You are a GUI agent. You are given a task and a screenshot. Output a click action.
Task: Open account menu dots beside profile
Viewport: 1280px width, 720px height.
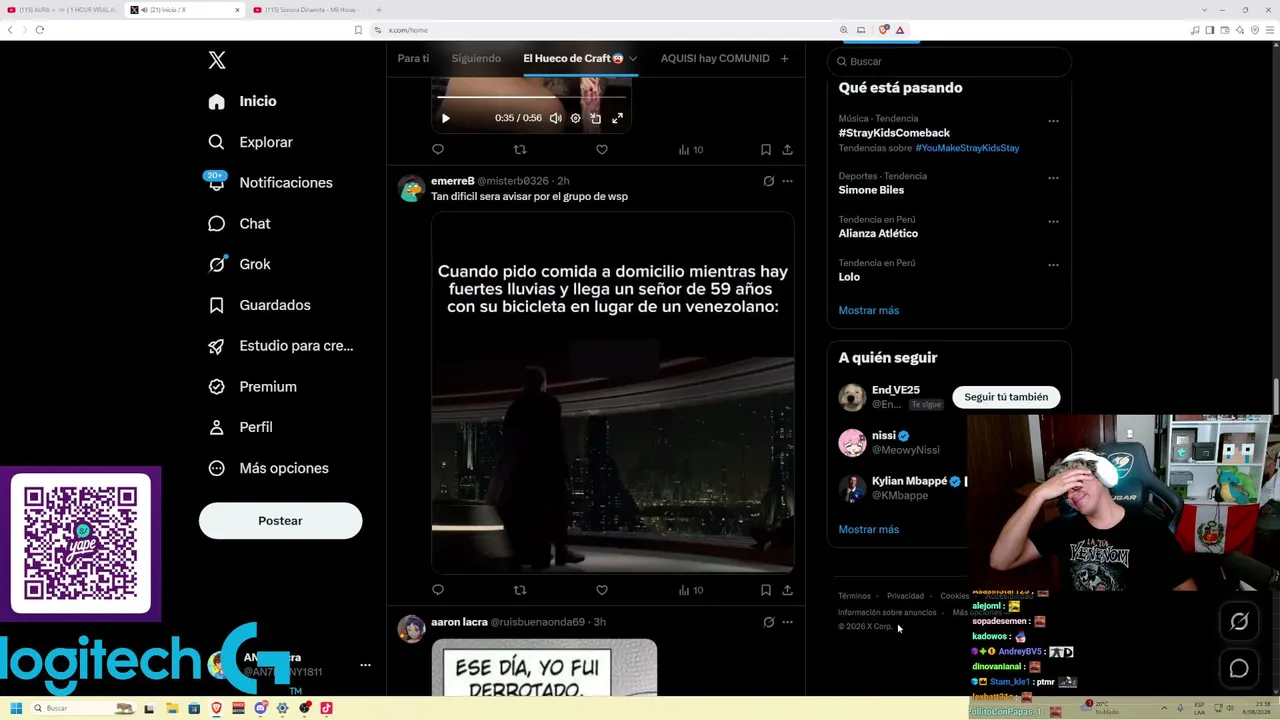[x=365, y=665]
